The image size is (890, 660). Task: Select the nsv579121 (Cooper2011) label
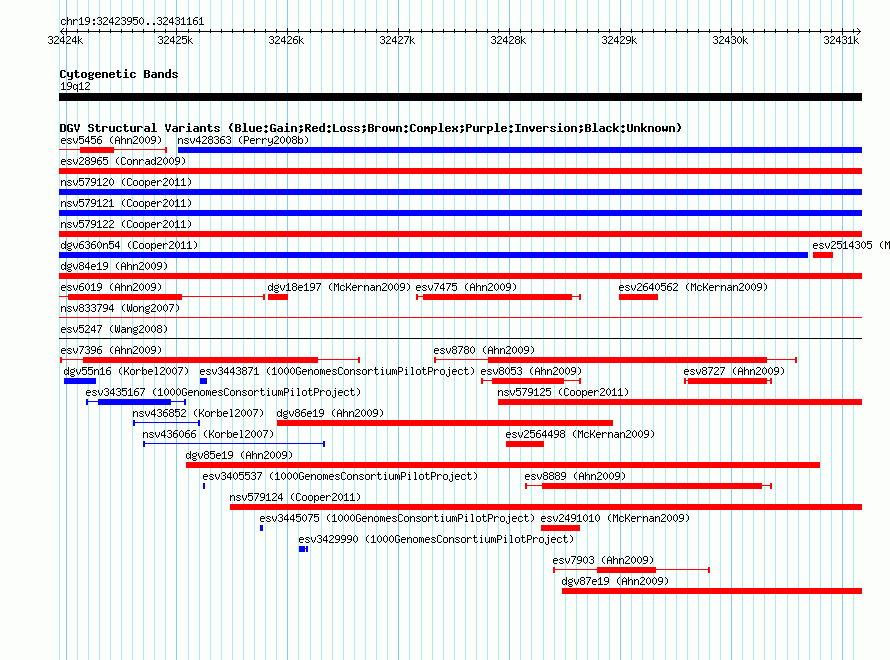click(x=126, y=203)
